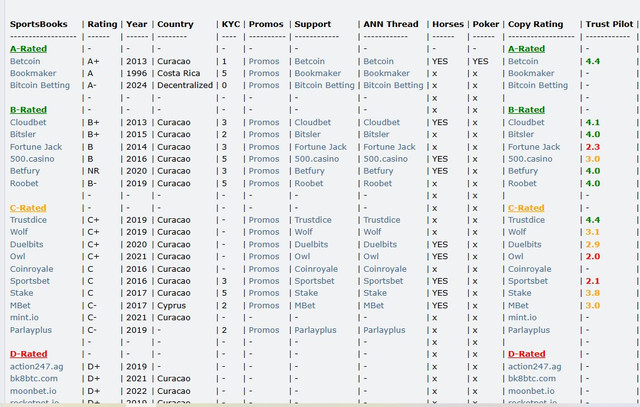Open Bitcoin Betting link in SportsBooks column
The image size is (640, 407).
click(40, 85)
